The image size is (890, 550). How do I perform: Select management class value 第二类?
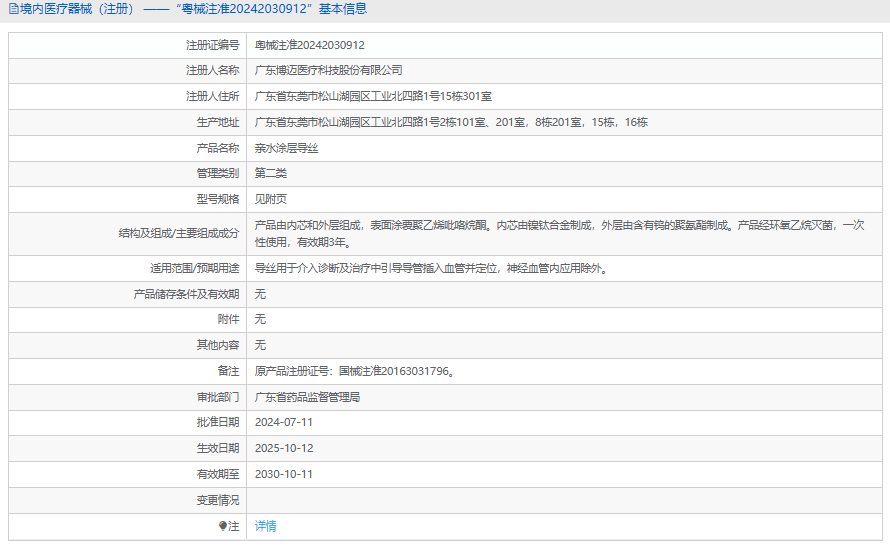point(271,173)
